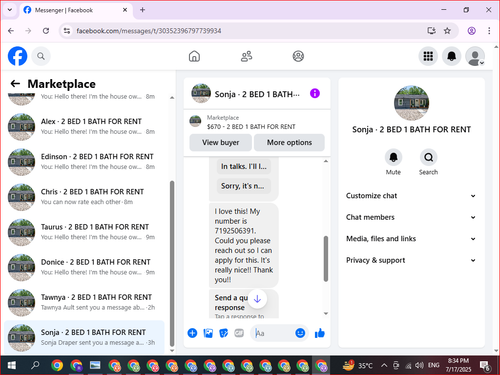Open Donice - 2 BED 1 BATH conversation
500x375 pixels.
[85, 267]
